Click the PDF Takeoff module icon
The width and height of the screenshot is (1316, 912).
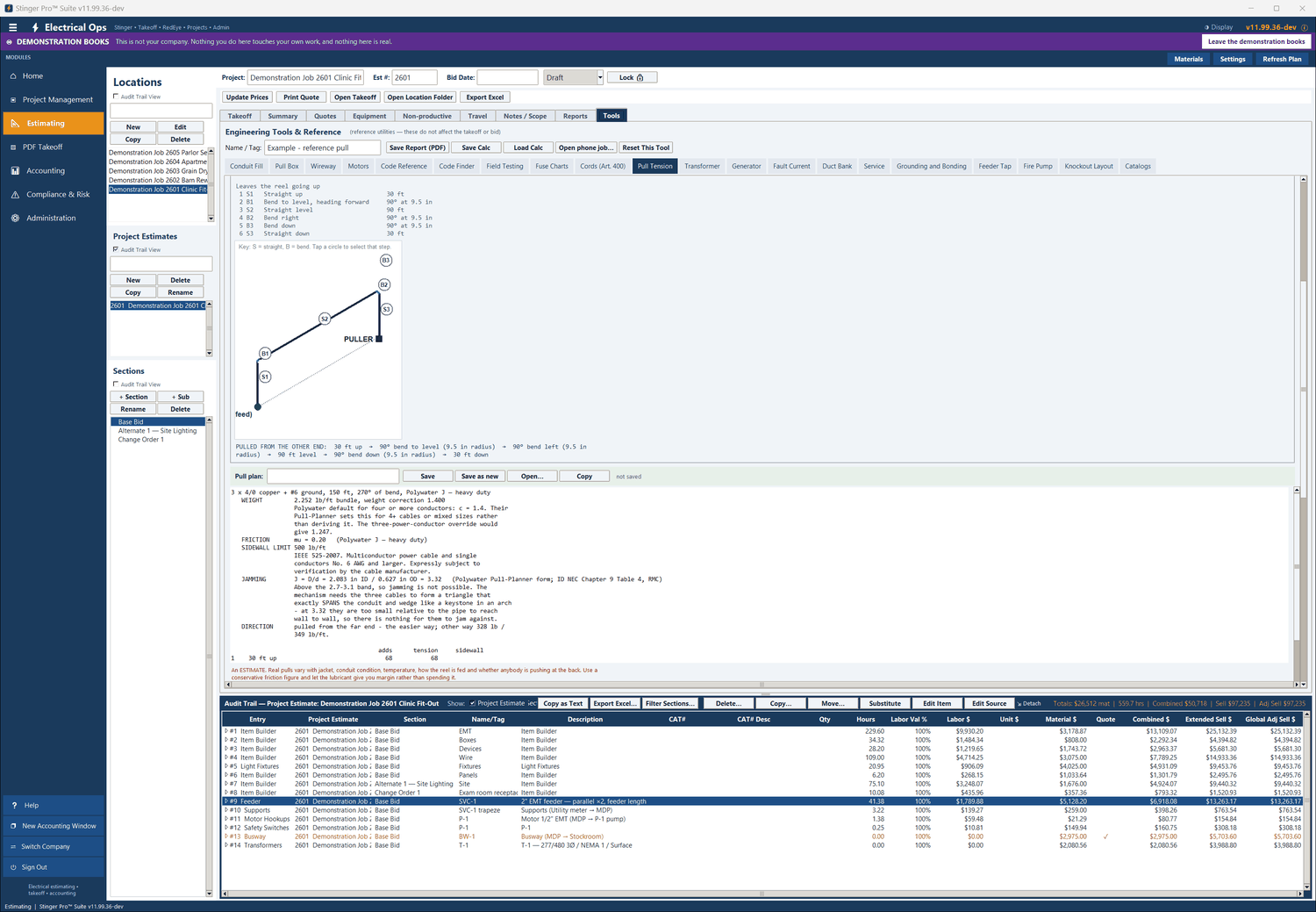(x=14, y=147)
